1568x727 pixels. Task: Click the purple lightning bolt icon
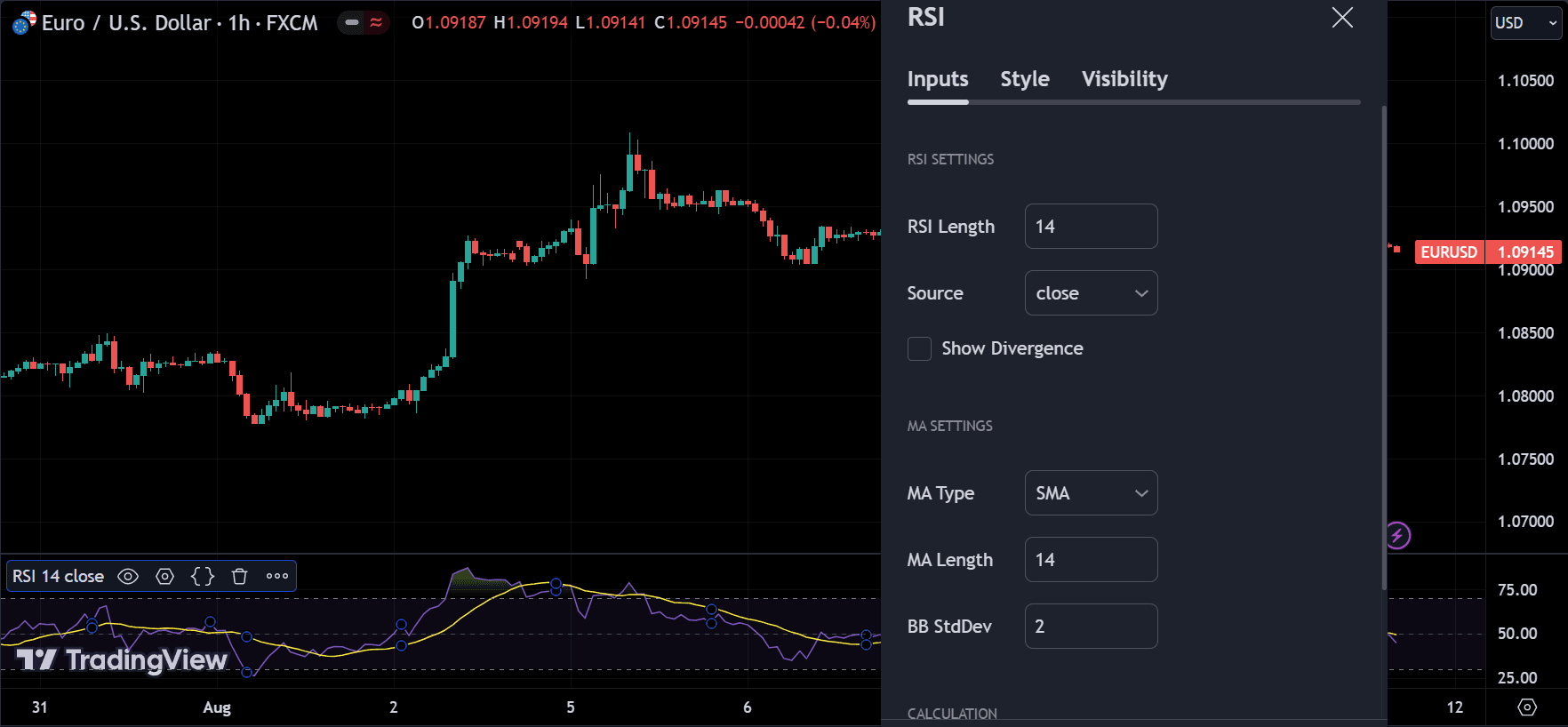[x=1397, y=535]
